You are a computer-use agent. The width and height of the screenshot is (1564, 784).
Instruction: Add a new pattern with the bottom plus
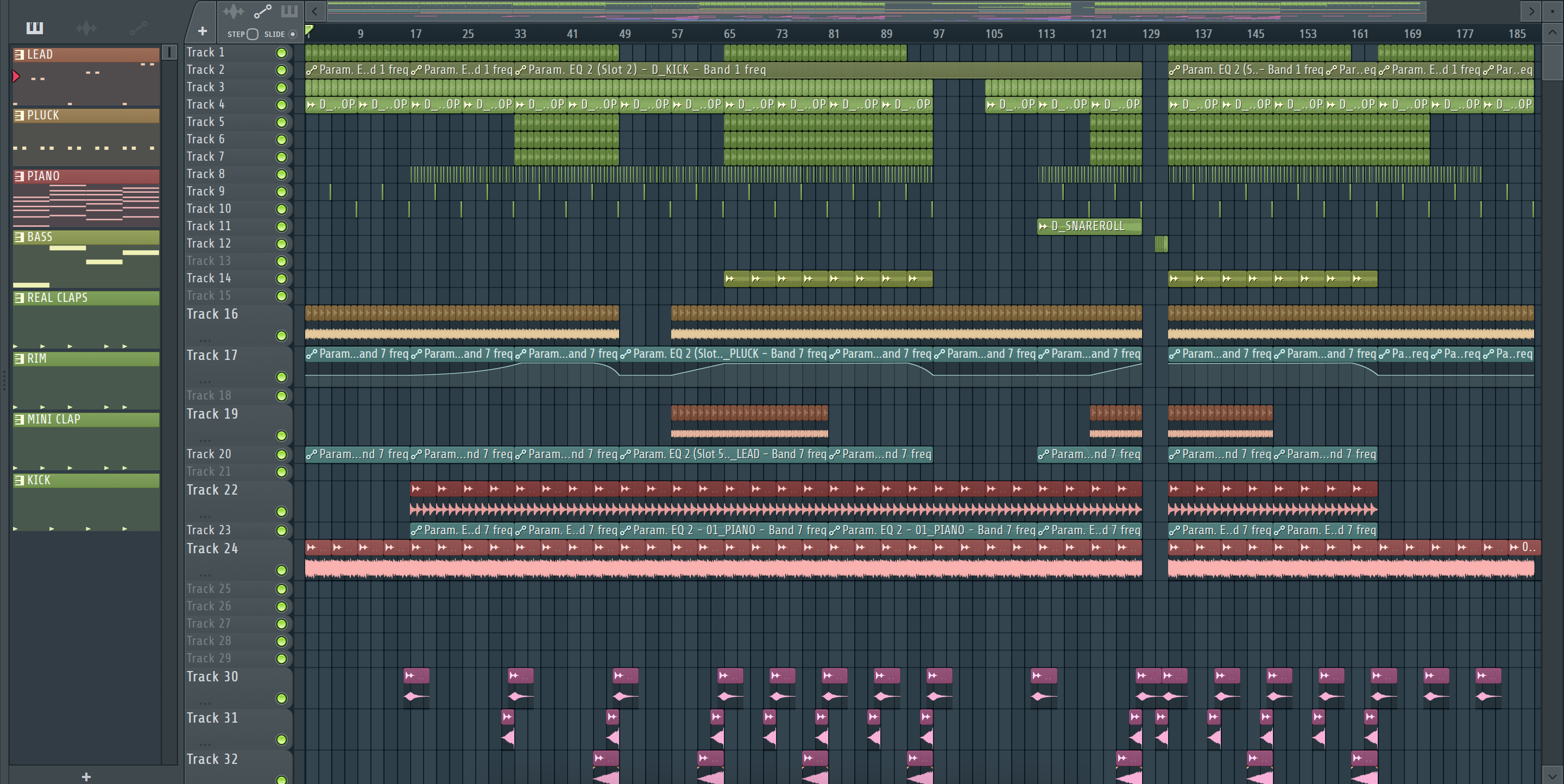pos(86,776)
